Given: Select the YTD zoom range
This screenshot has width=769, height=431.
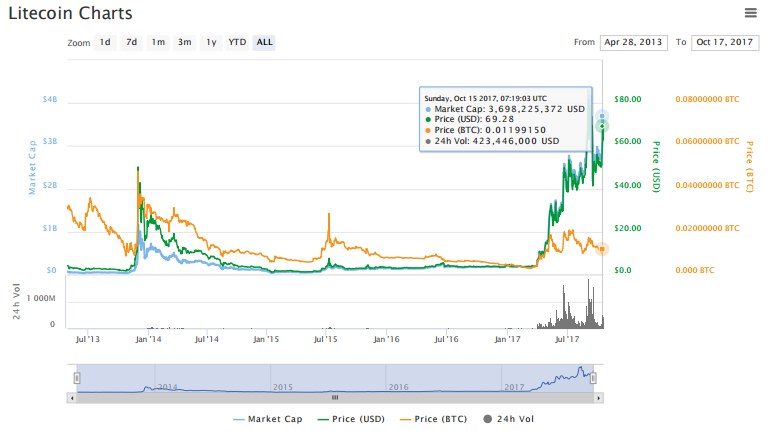Looking at the screenshot, I should [x=237, y=42].
